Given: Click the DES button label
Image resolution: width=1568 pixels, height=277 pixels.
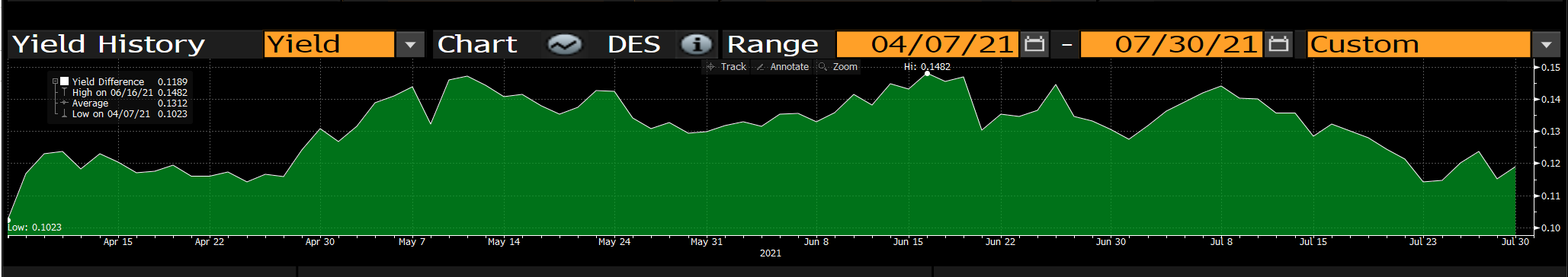Looking at the screenshot, I should pyautogui.click(x=633, y=44).
